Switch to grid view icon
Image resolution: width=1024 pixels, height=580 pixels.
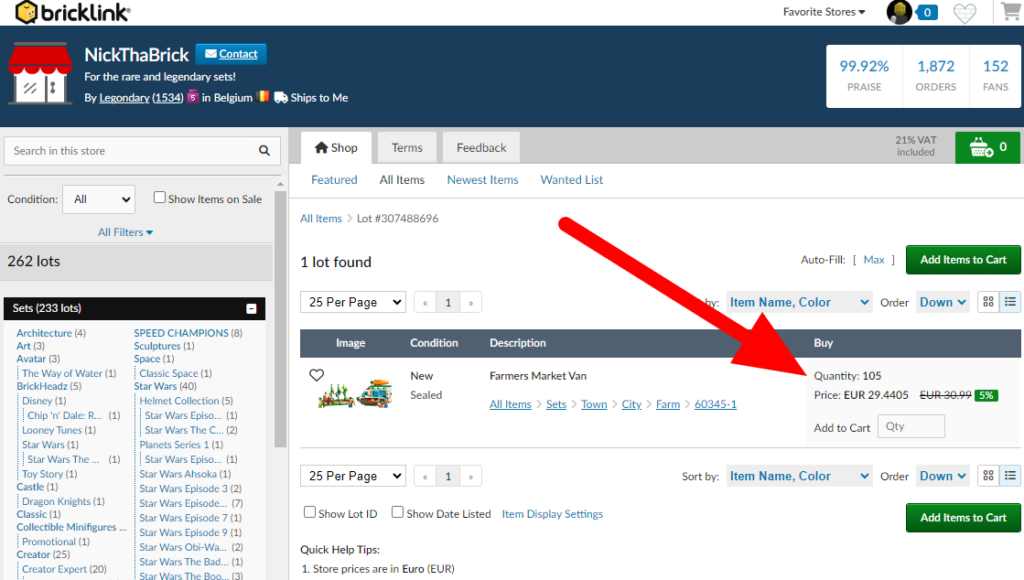click(988, 302)
